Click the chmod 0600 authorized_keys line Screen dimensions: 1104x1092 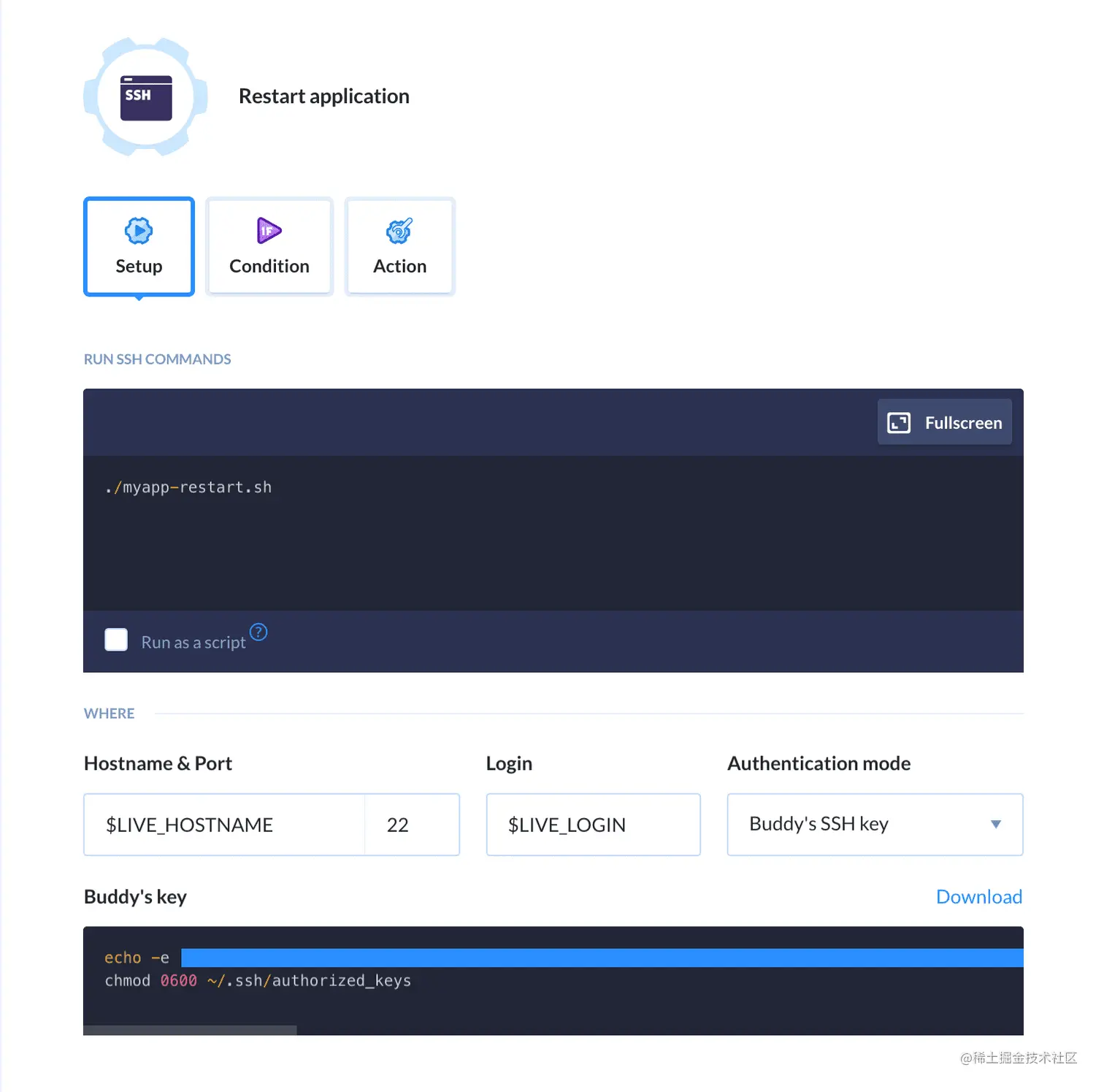coord(258,981)
